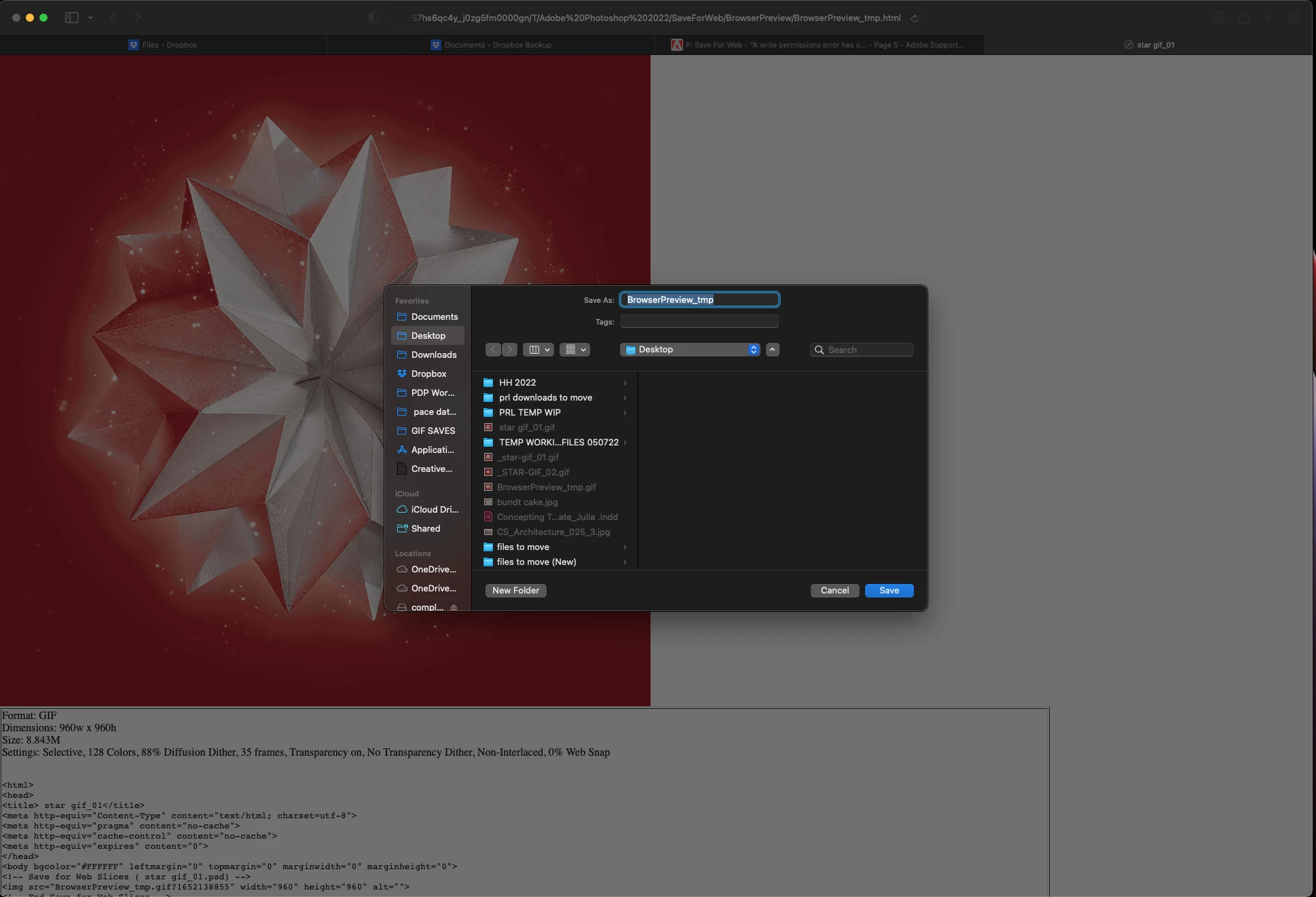Open Dropbox in the dialog sidebar
This screenshot has width=1316, height=897.
click(x=428, y=373)
